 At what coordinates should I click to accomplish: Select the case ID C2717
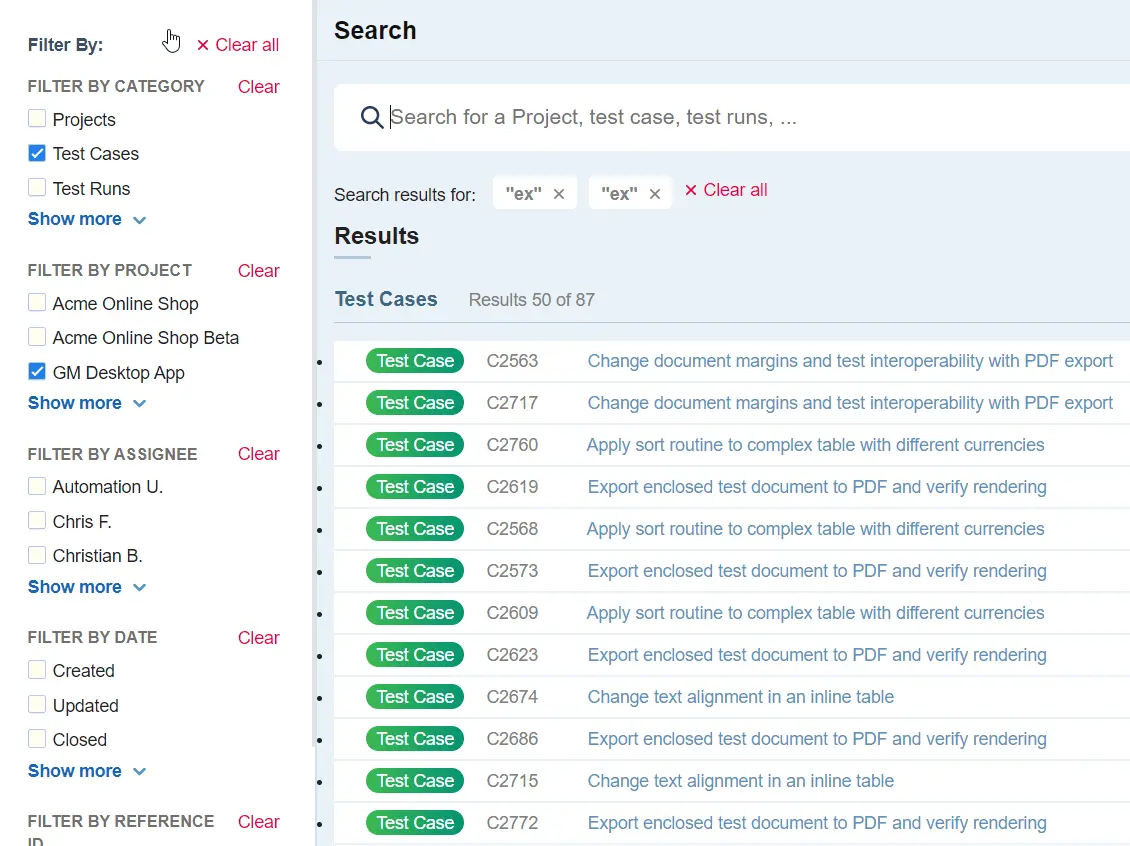pyautogui.click(x=512, y=403)
